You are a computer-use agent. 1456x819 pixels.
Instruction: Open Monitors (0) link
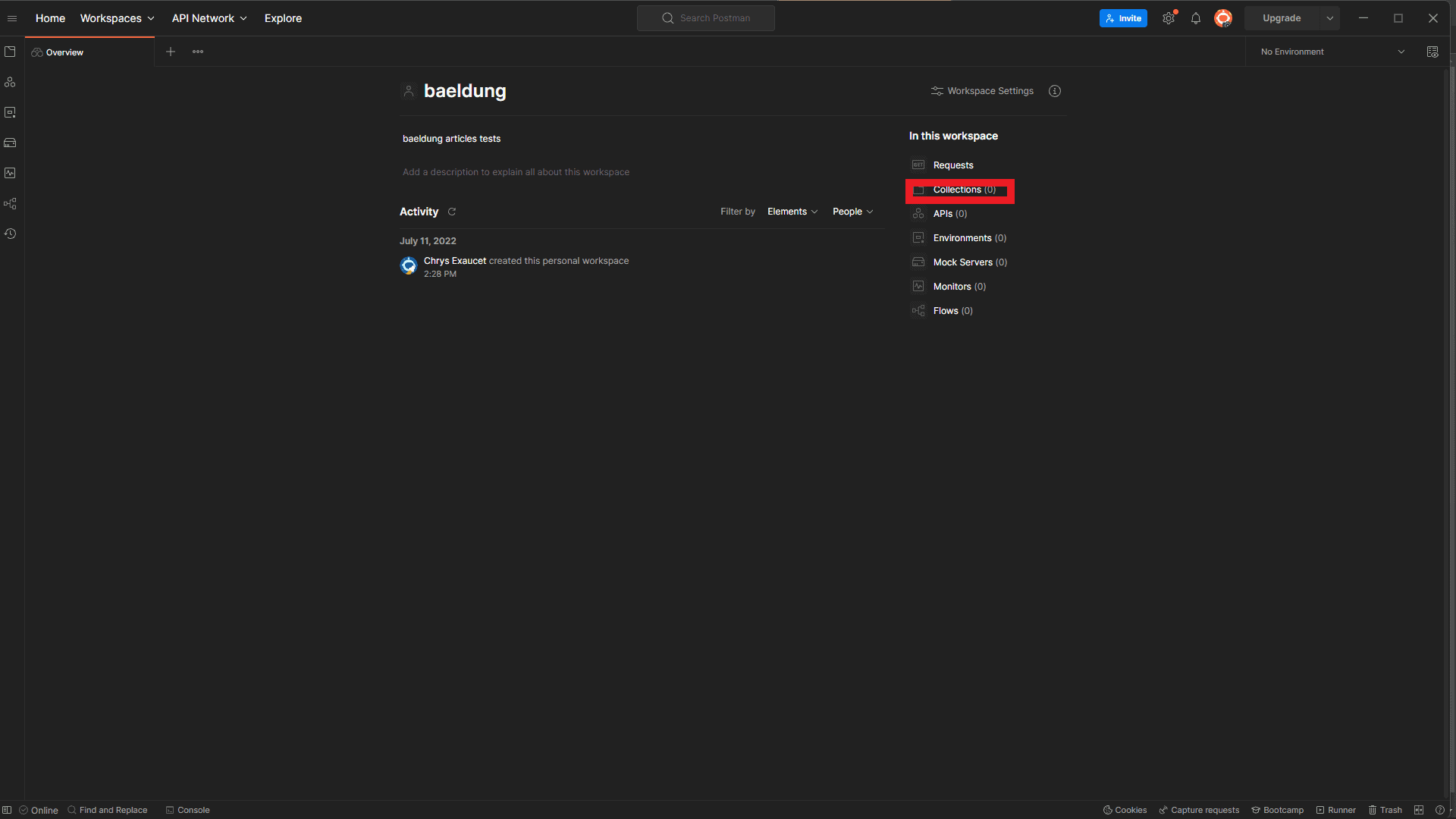pos(949,287)
